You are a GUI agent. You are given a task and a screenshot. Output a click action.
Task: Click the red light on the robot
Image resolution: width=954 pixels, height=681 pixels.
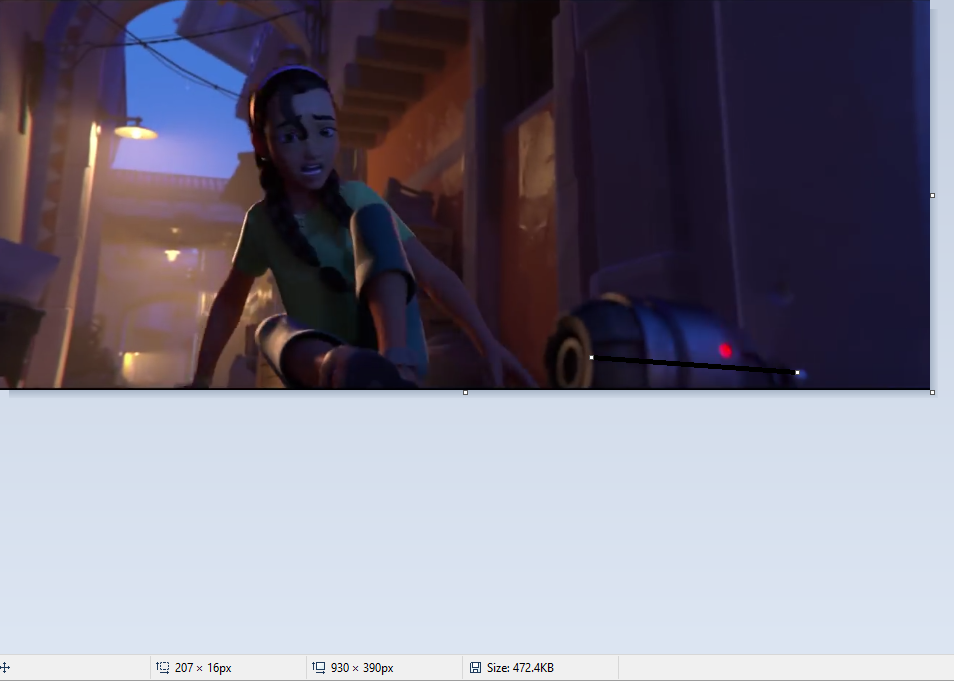tap(725, 351)
